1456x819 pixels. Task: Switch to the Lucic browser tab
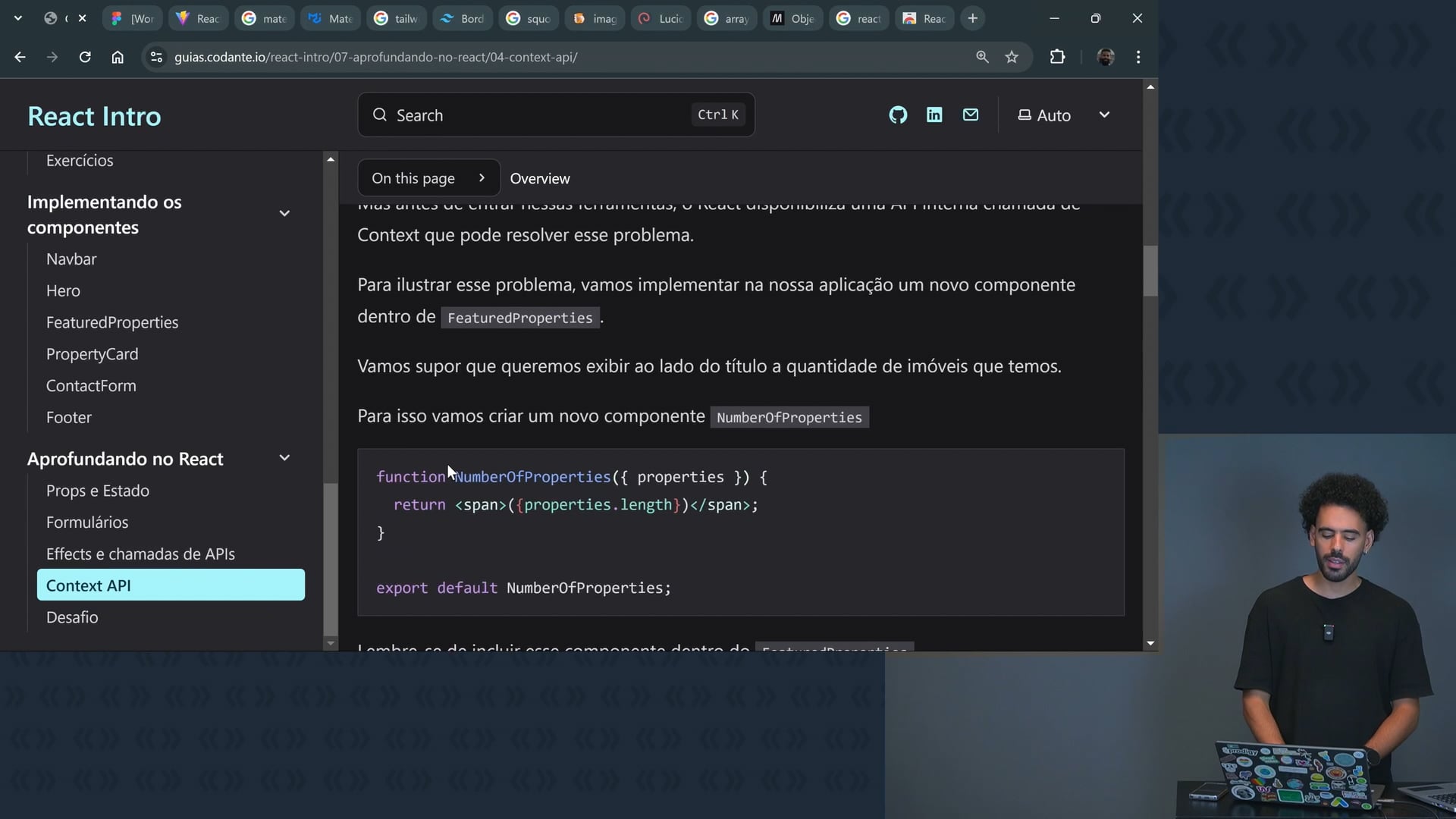pos(661,18)
